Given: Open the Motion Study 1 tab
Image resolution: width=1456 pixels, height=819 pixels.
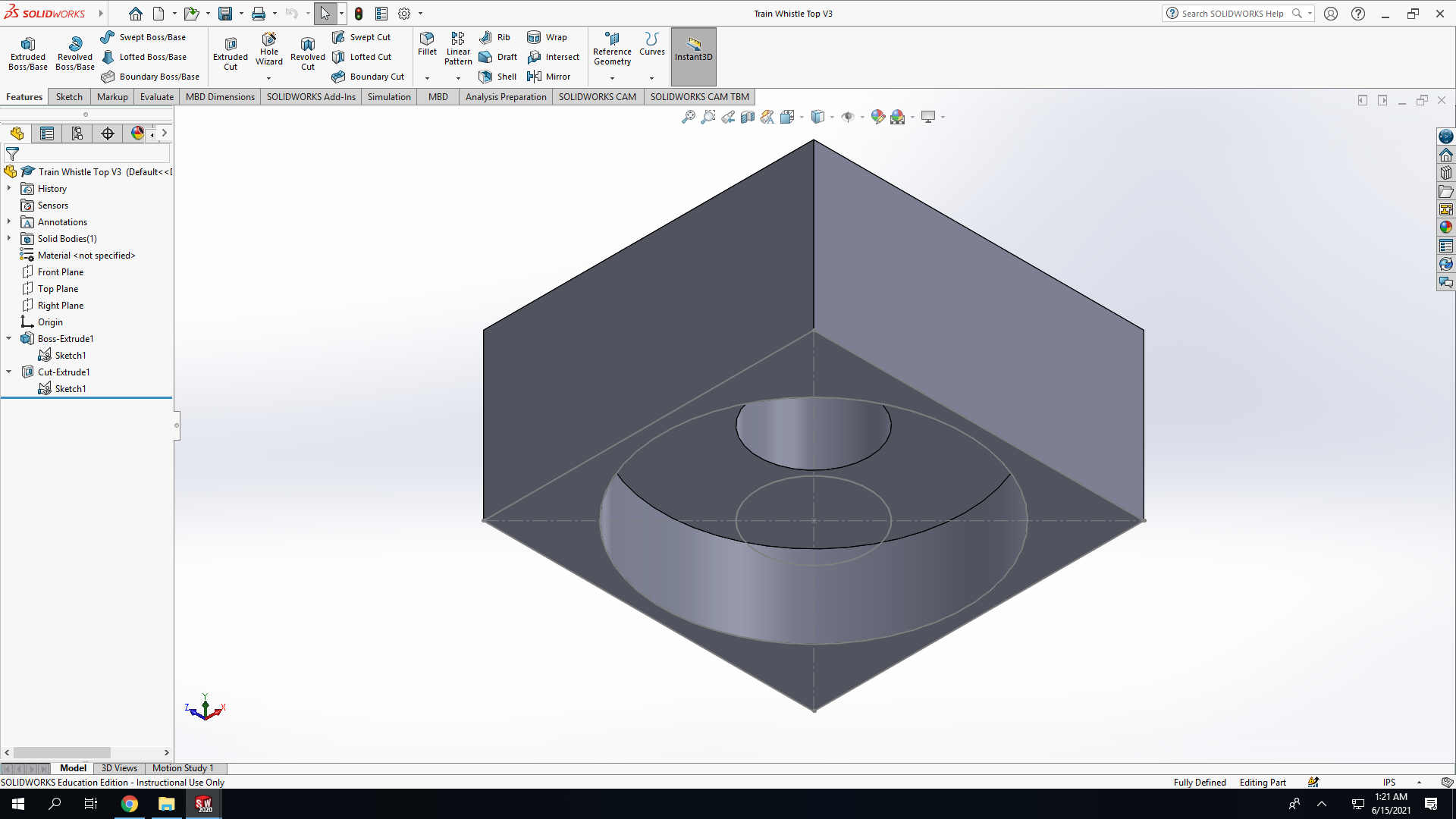Looking at the screenshot, I should click(183, 768).
